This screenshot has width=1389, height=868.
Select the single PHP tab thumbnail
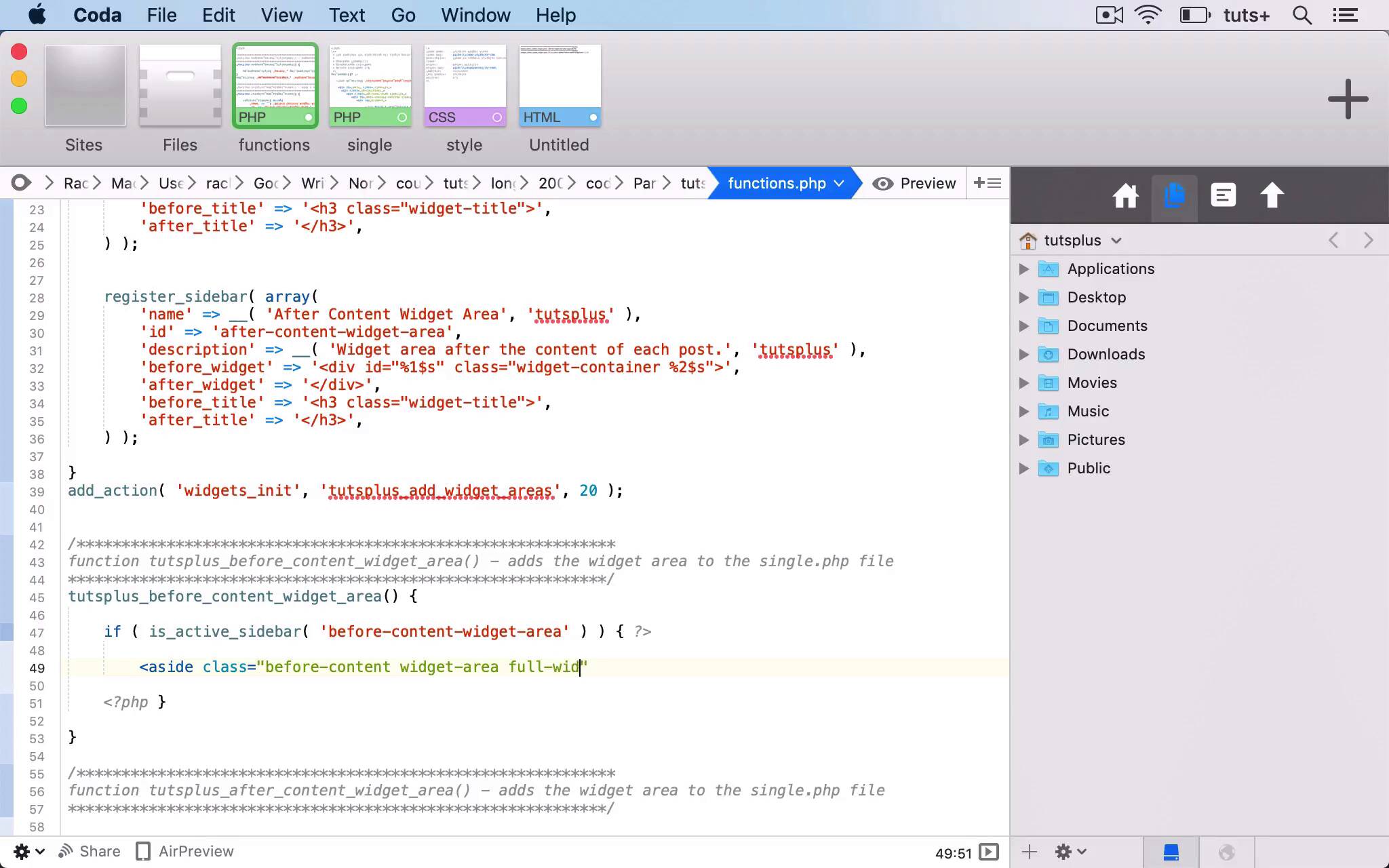pyautogui.click(x=370, y=85)
